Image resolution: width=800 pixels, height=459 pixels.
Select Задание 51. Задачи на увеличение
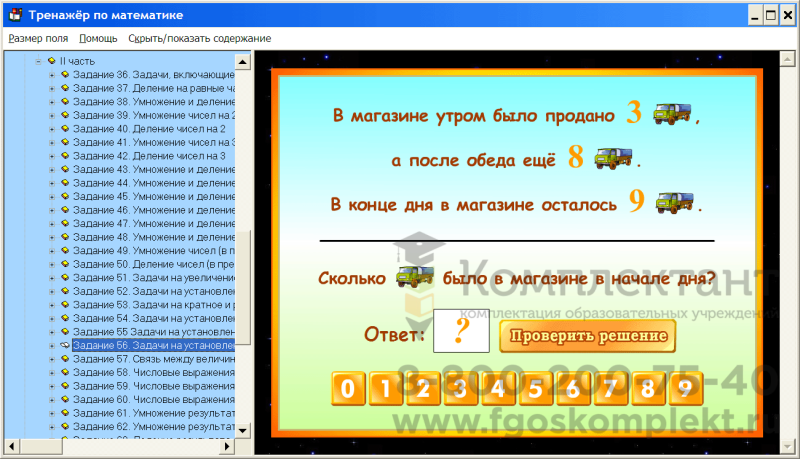[154, 278]
